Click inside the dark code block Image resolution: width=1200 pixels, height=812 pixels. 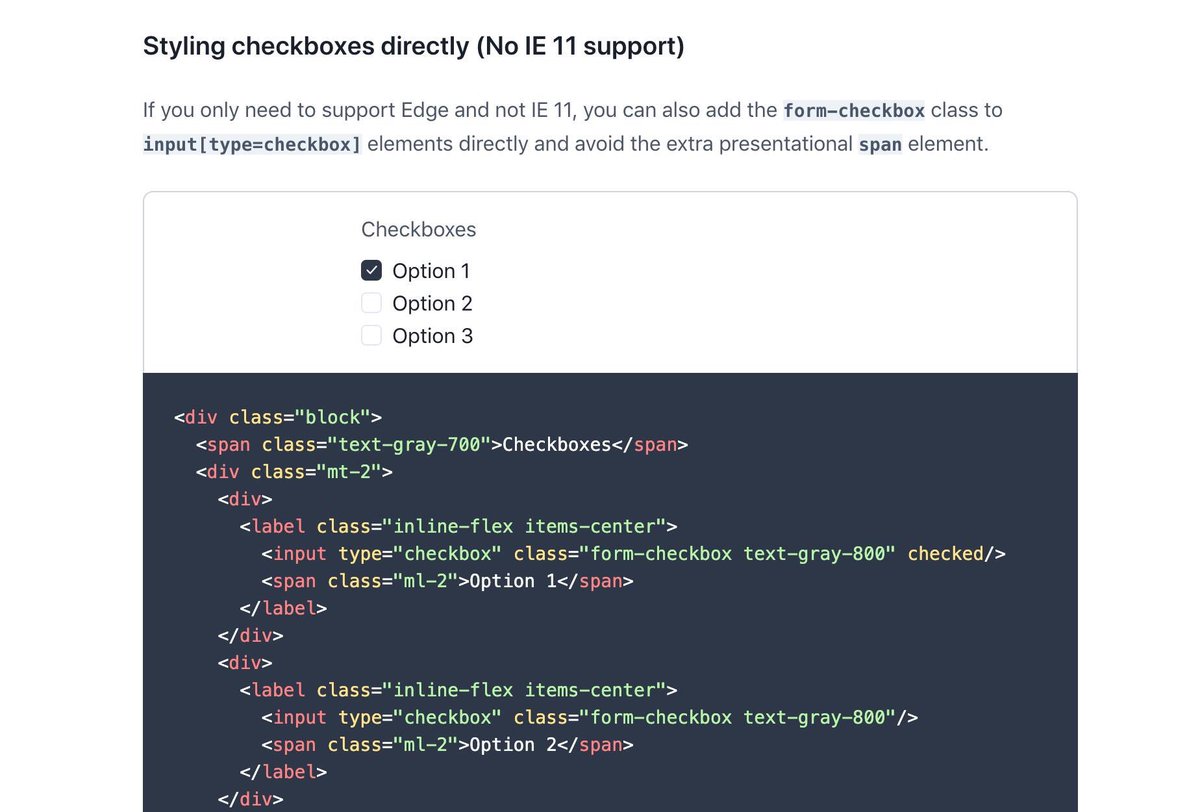click(x=600, y=650)
